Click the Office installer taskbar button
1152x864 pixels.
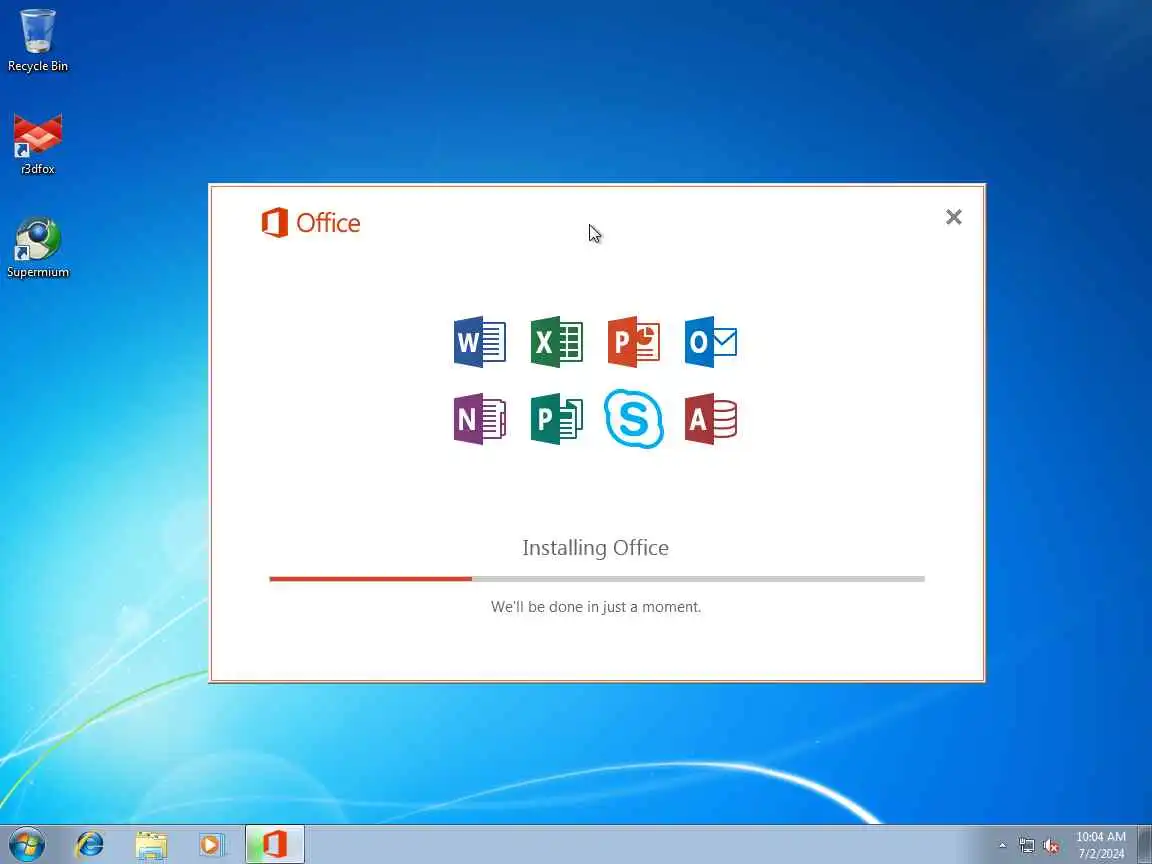coord(275,844)
